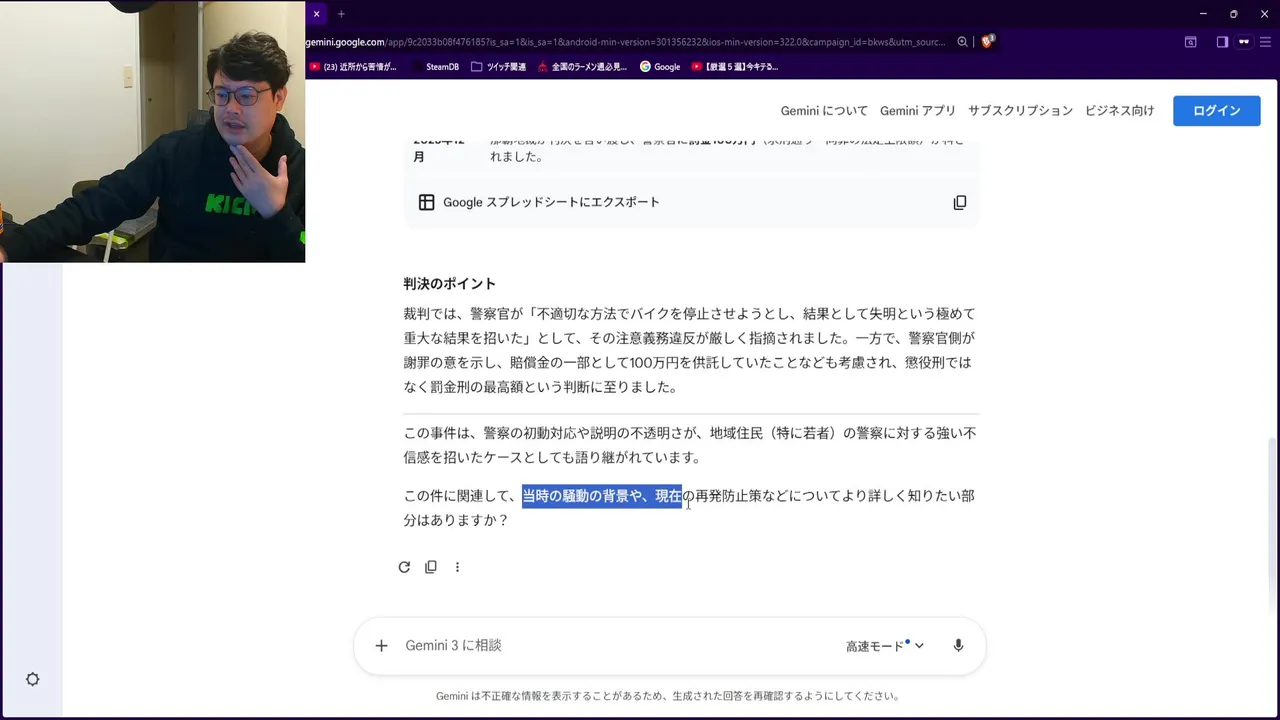Click the 判決のポイント heading
This screenshot has width=1280, height=720.
click(449, 284)
